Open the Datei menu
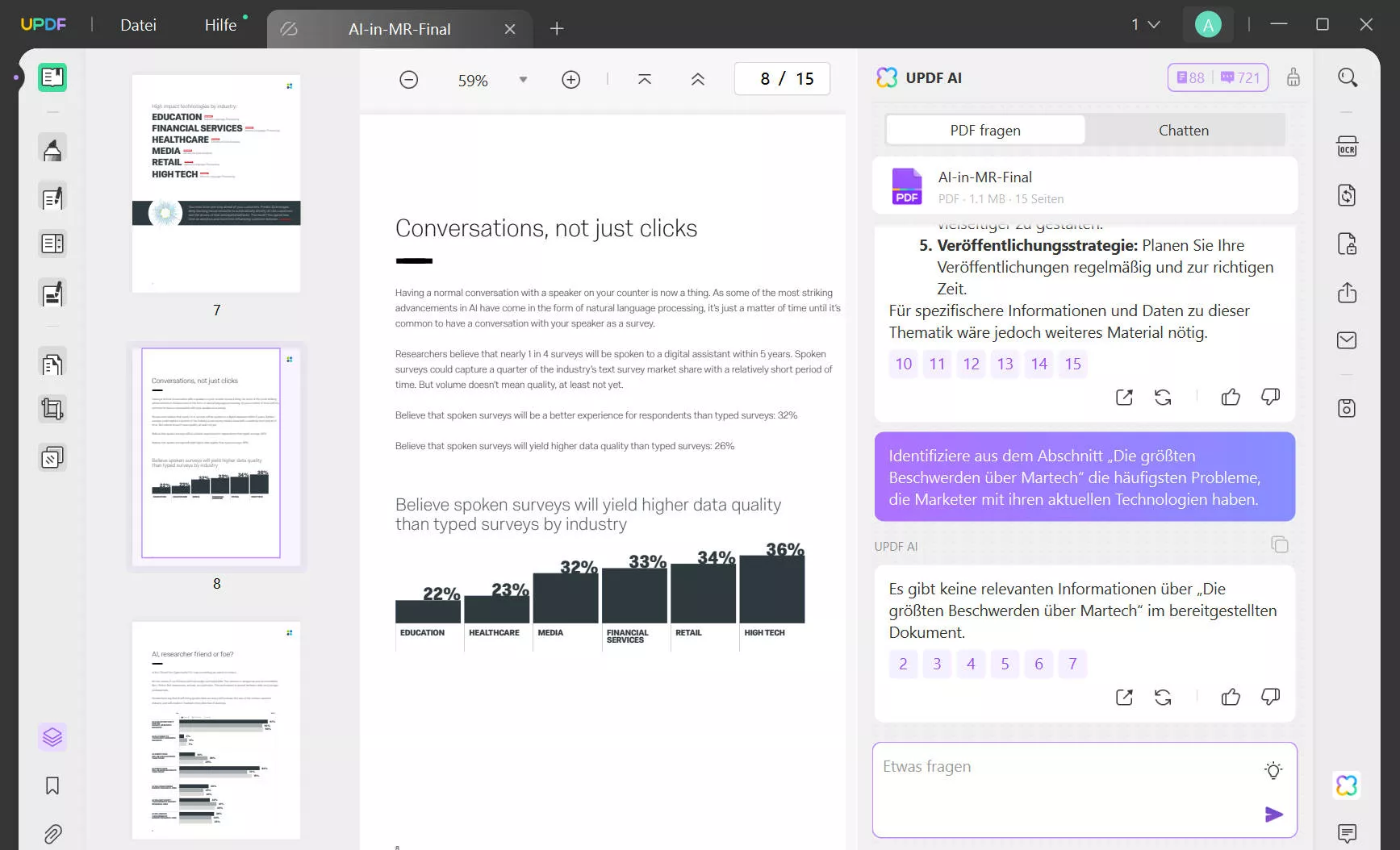This screenshot has width=1400, height=850. (x=139, y=25)
